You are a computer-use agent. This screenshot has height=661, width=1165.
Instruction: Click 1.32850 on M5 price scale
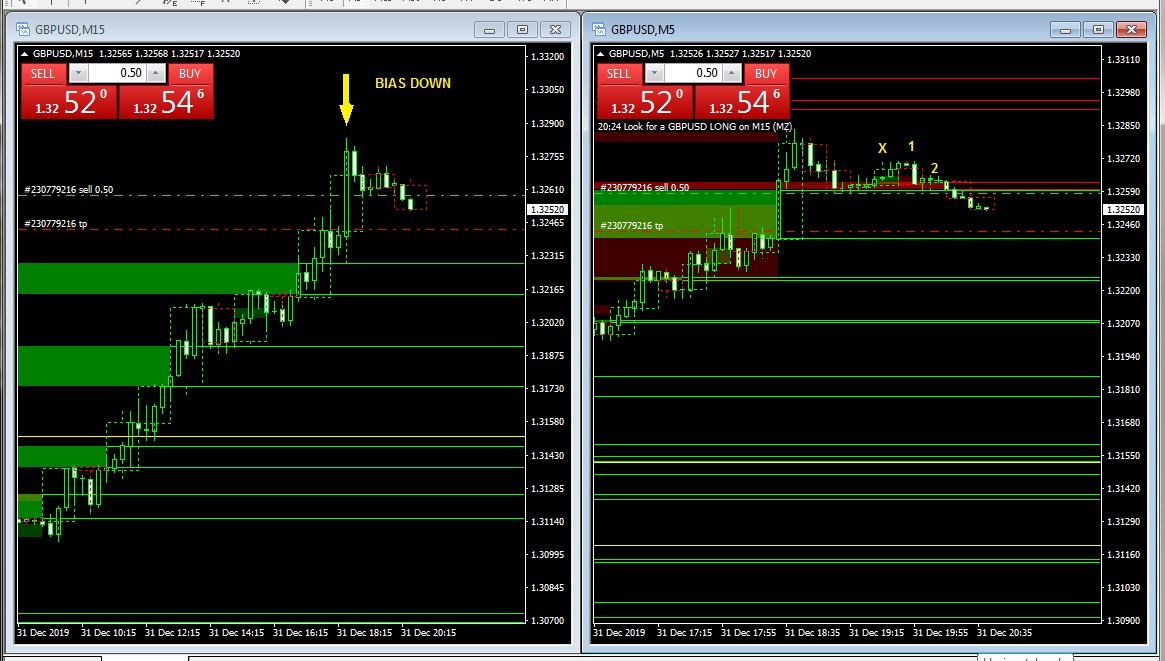[x=1123, y=126]
